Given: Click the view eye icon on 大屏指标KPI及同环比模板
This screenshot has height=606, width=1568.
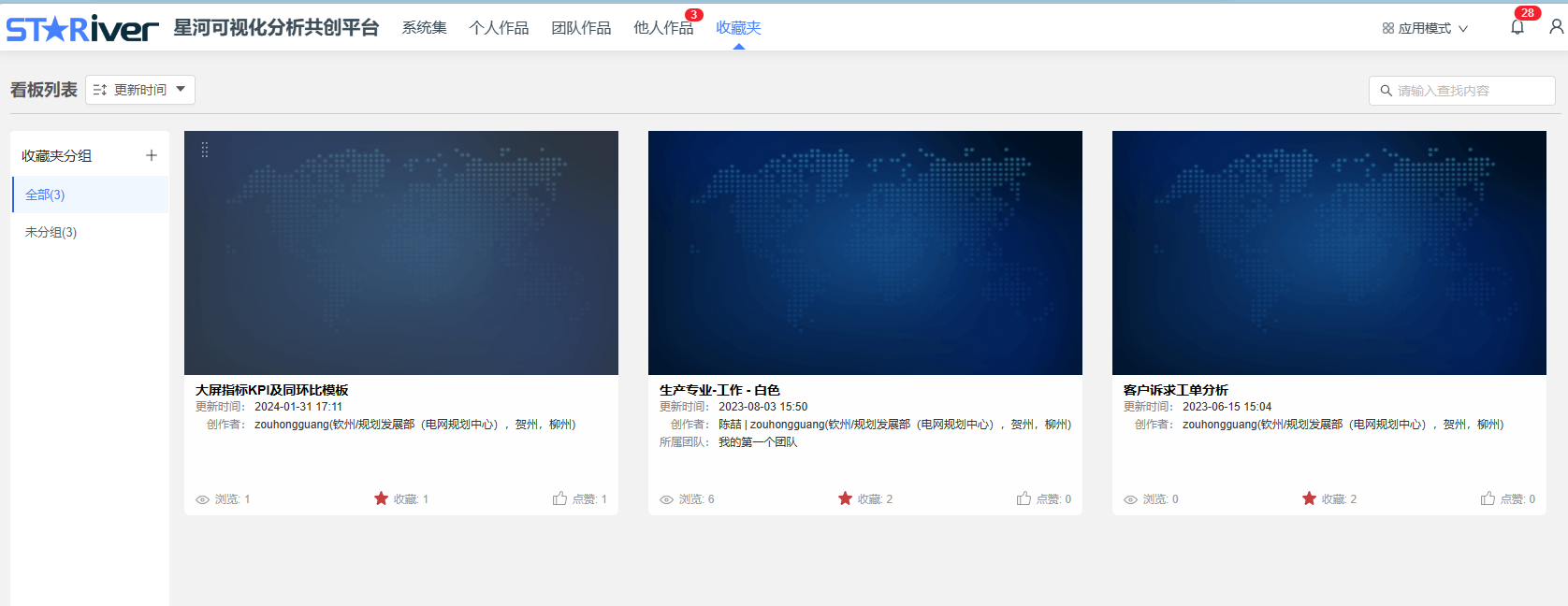Looking at the screenshot, I should (202, 499).
